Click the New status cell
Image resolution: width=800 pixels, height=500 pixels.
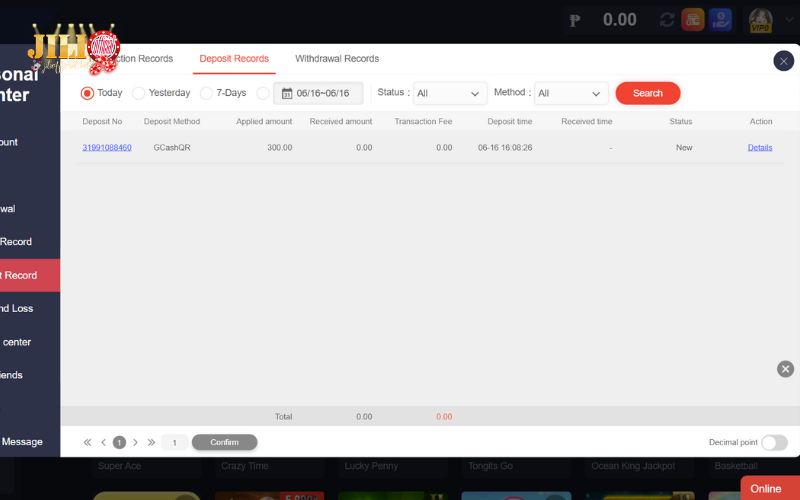point(684,147)
